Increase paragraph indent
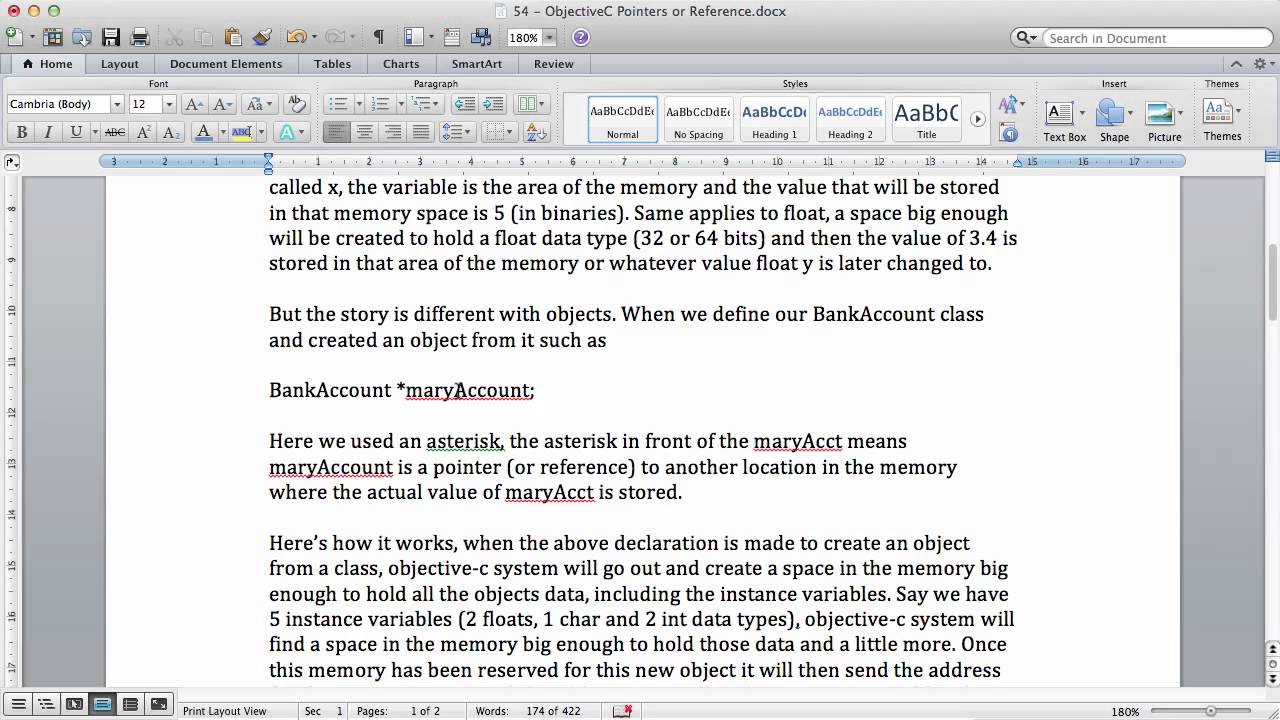Viewport: 1280px width, 720px height. click(493, 104)
